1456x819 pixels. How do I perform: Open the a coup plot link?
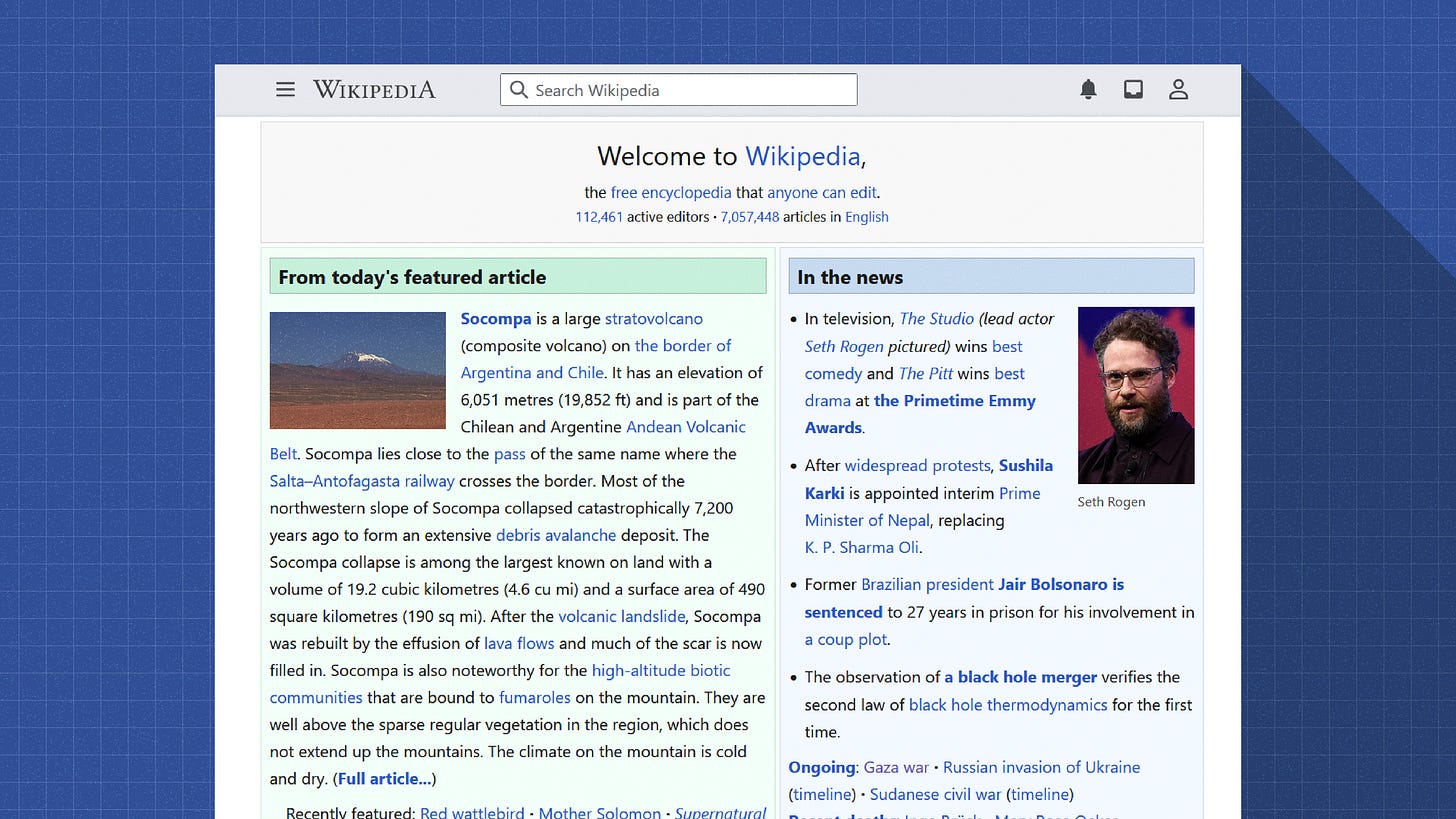click(846, 639)
